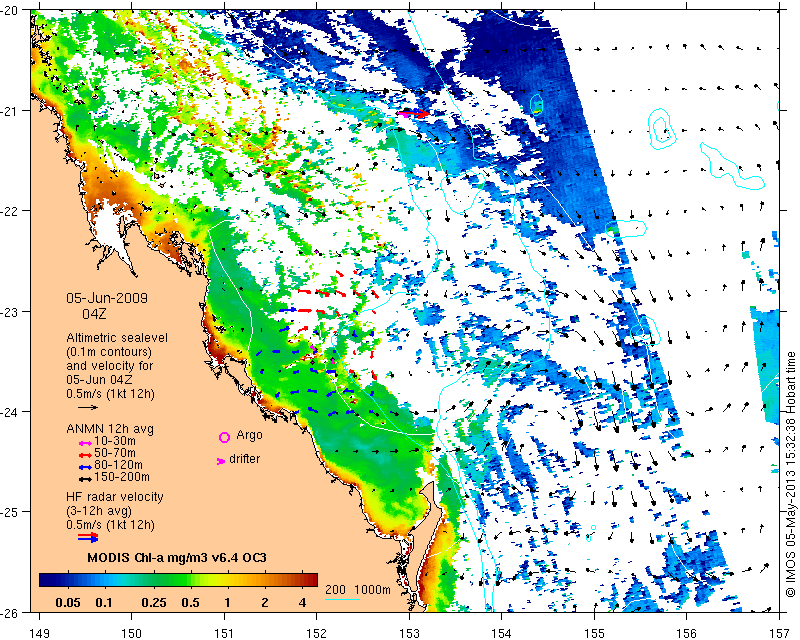Click the '(0.1m contours)' legend line
The image size is (800, 640).
coord(109,352)
